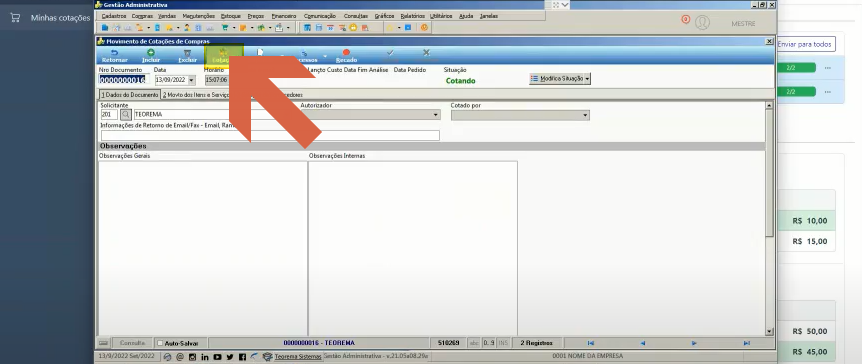Click the user avatar icon near MESTRE

[x=702, y=23]
